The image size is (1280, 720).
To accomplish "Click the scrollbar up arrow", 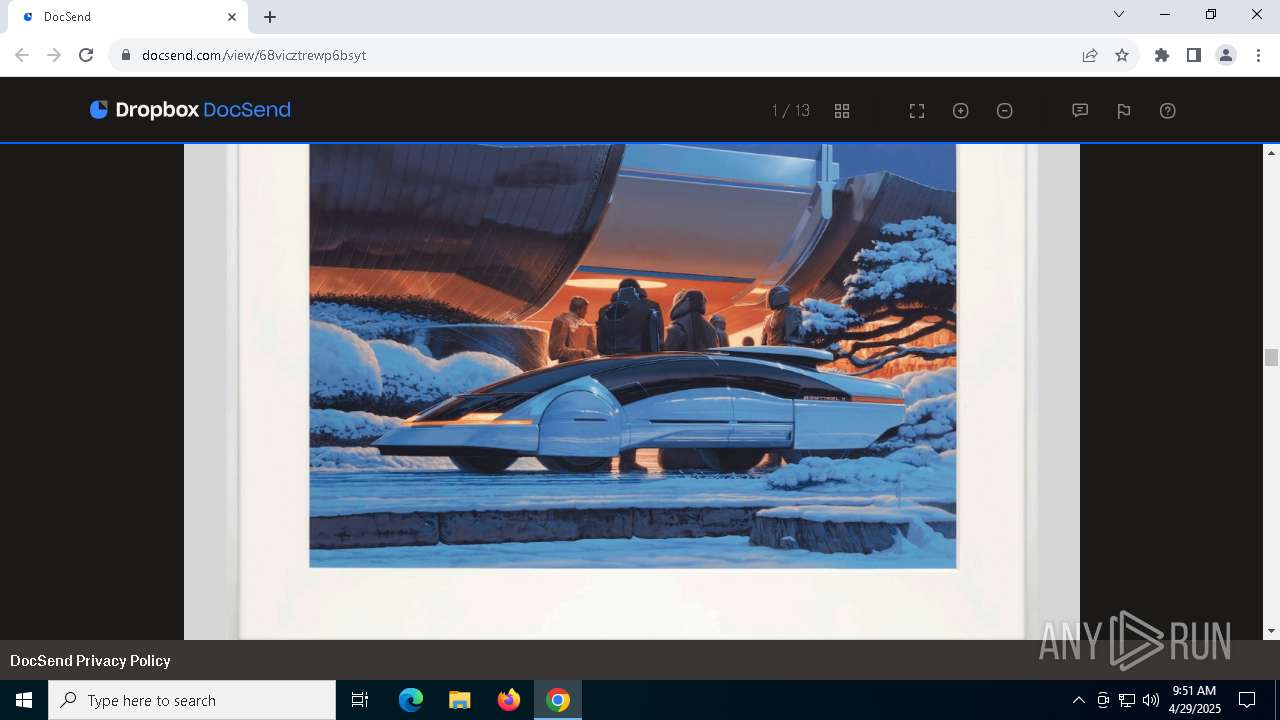I will pos(1271,153).
